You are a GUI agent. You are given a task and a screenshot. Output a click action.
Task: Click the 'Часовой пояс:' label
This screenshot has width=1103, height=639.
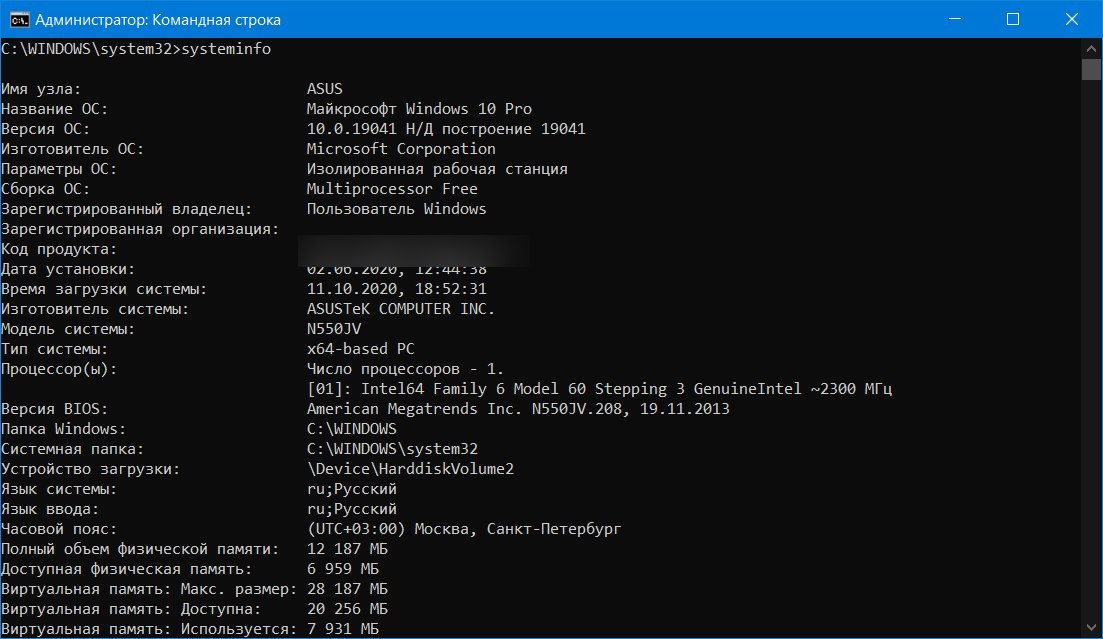[59, 529]
